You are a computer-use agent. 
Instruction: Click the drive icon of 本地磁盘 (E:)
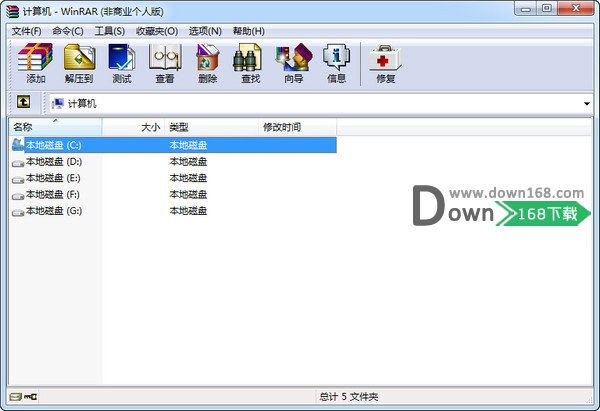[x=18, y=179]
